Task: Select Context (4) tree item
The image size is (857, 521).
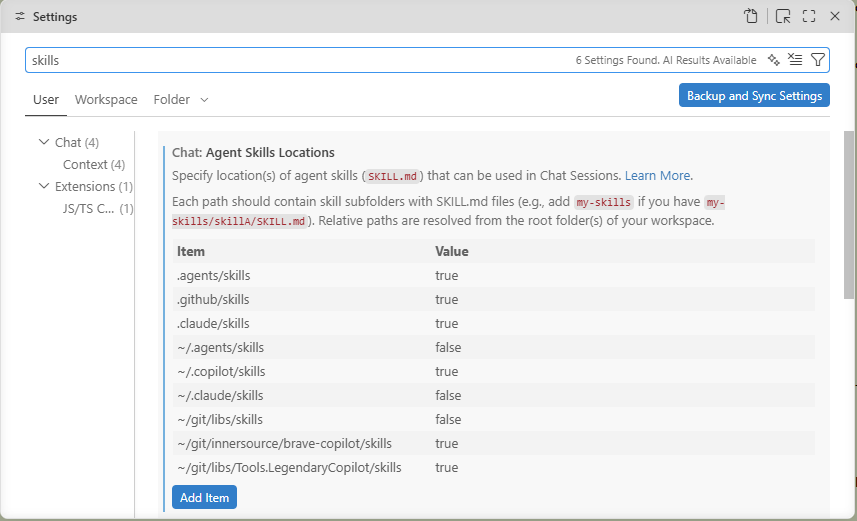Action: pyautogui.click(x=94, y=165)
